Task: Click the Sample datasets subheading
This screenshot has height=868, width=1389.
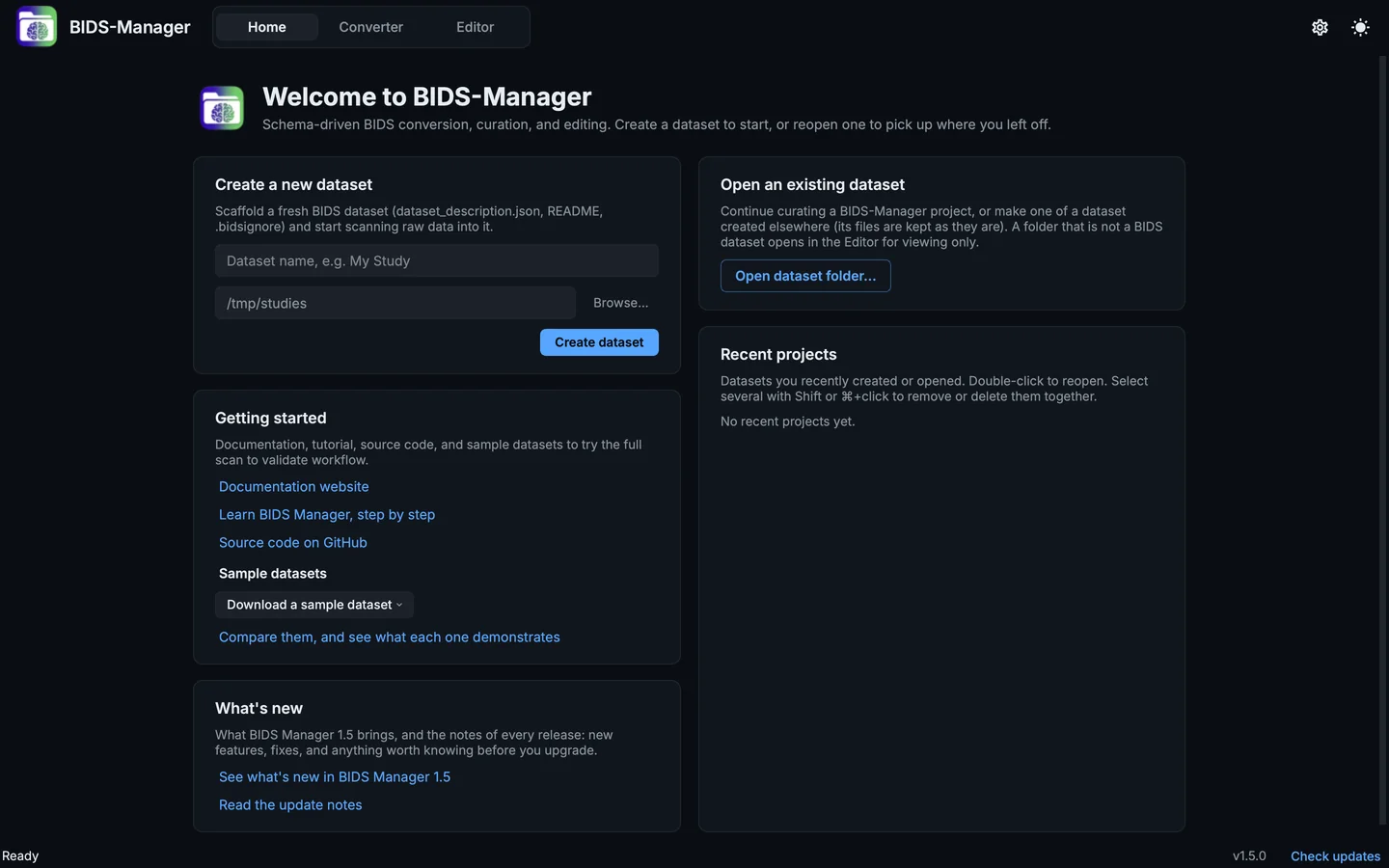Action: 273,574
